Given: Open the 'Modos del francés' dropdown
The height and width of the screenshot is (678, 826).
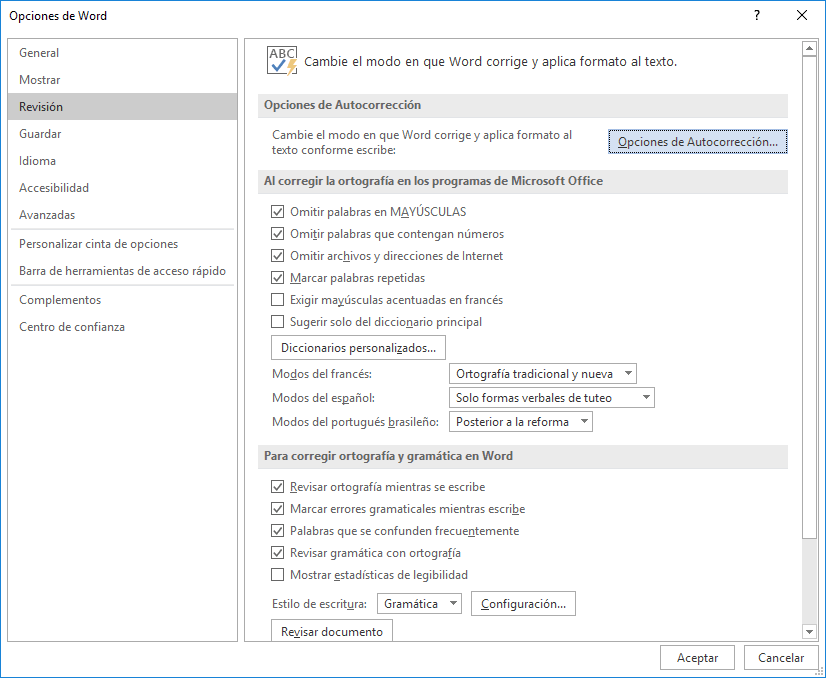Looking at the screenshot, I should pyautogui.click(x=543, y=374).
